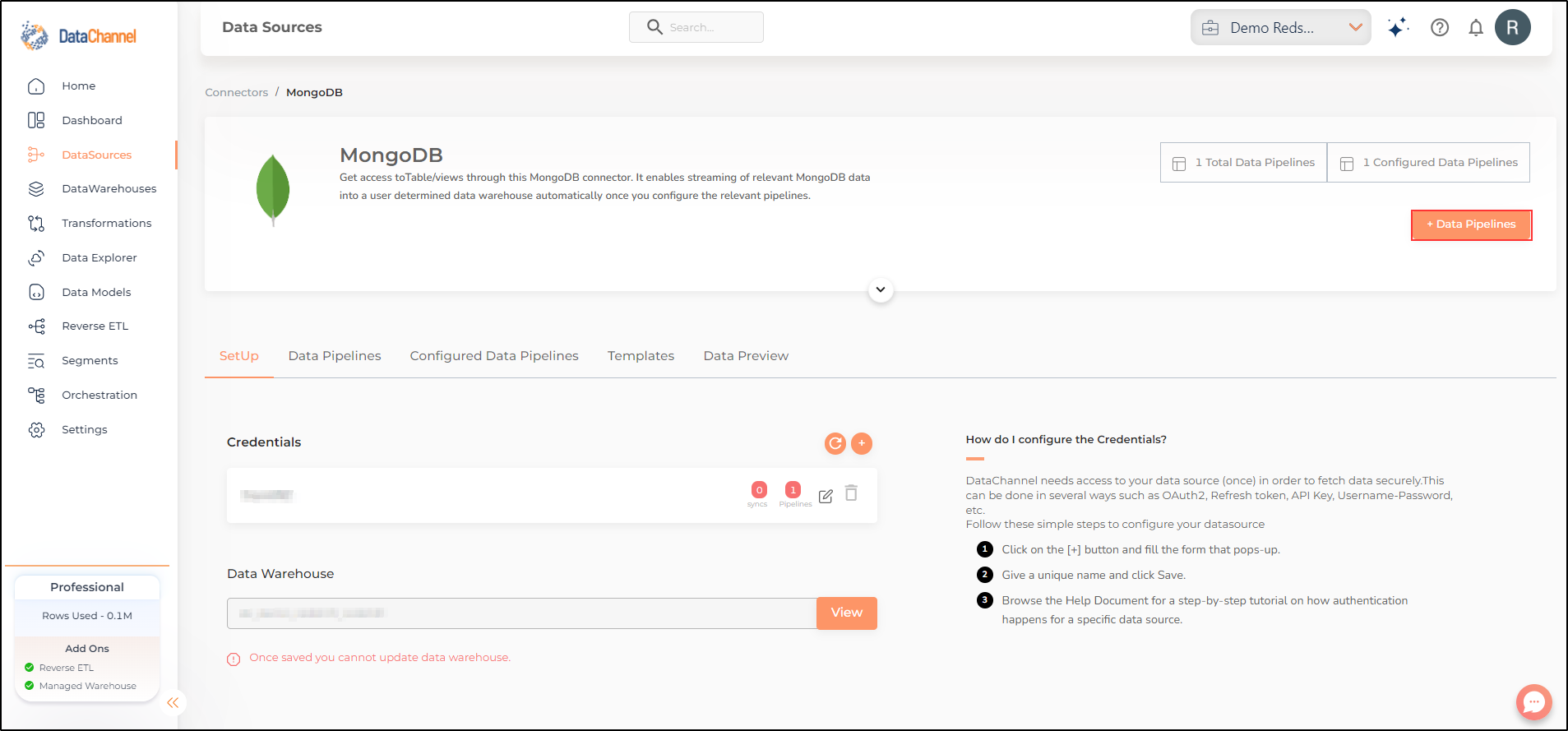The image size is (1568, 731).
Task: Open DataWarehouses section
Action: tap(109, 188)
